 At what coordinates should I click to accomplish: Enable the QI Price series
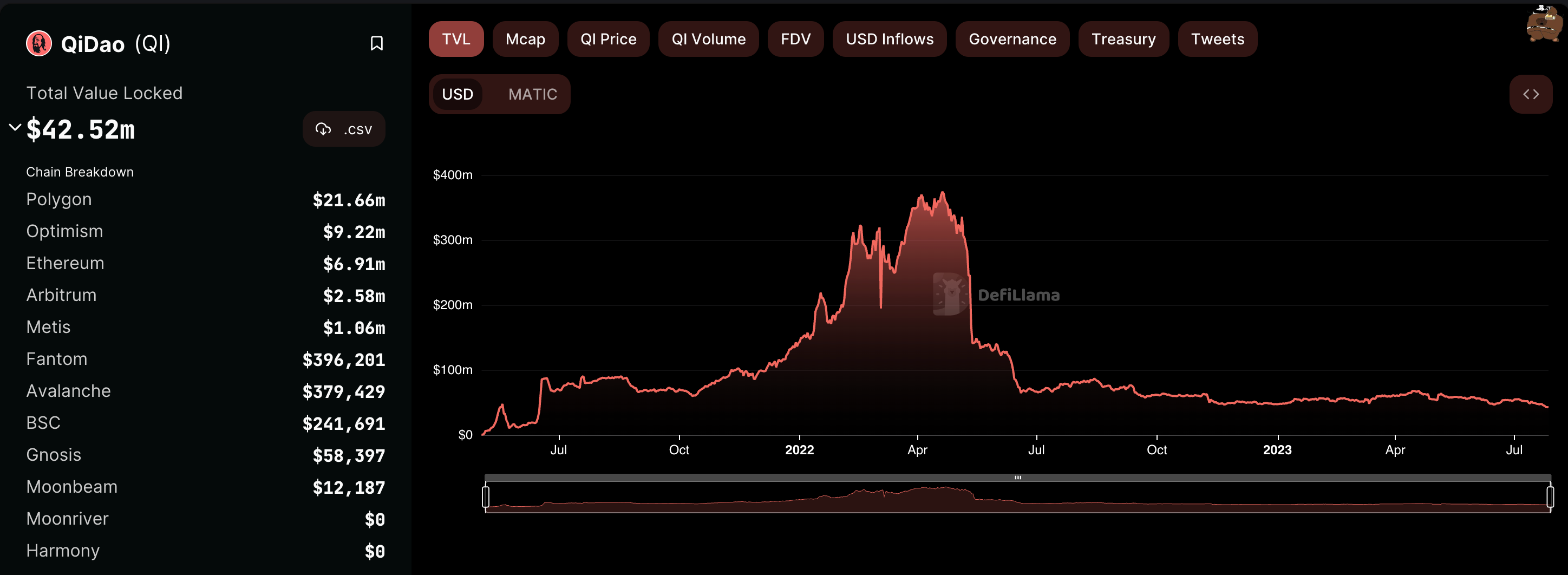coord(608,39)
